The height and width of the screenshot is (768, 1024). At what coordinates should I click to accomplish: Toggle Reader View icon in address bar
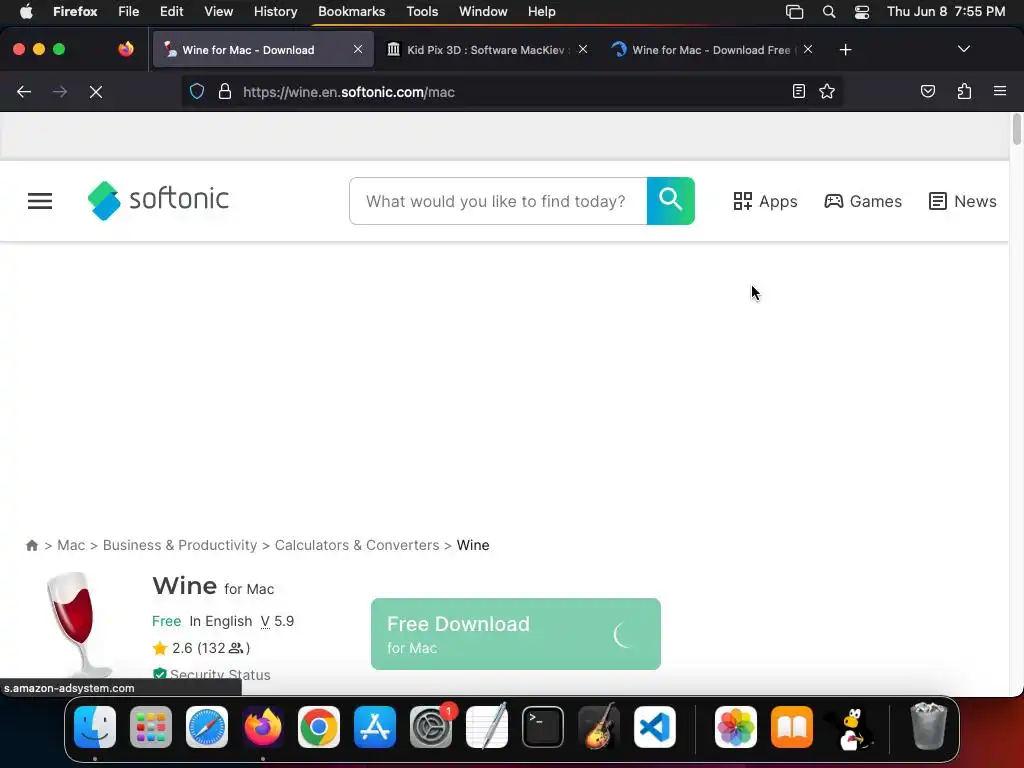pos(799,91)
